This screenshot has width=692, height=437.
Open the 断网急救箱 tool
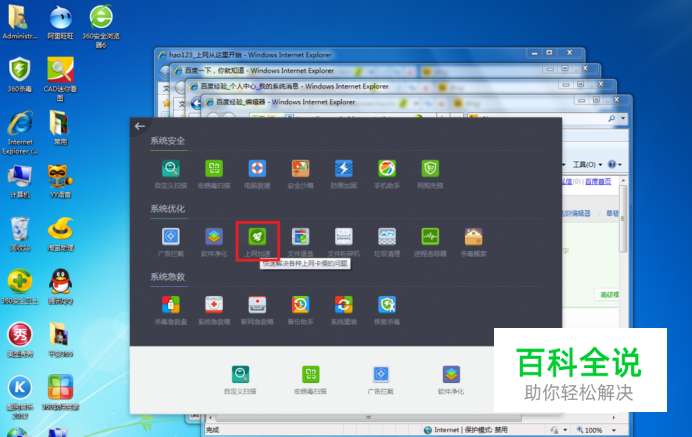tap(257, 310)
